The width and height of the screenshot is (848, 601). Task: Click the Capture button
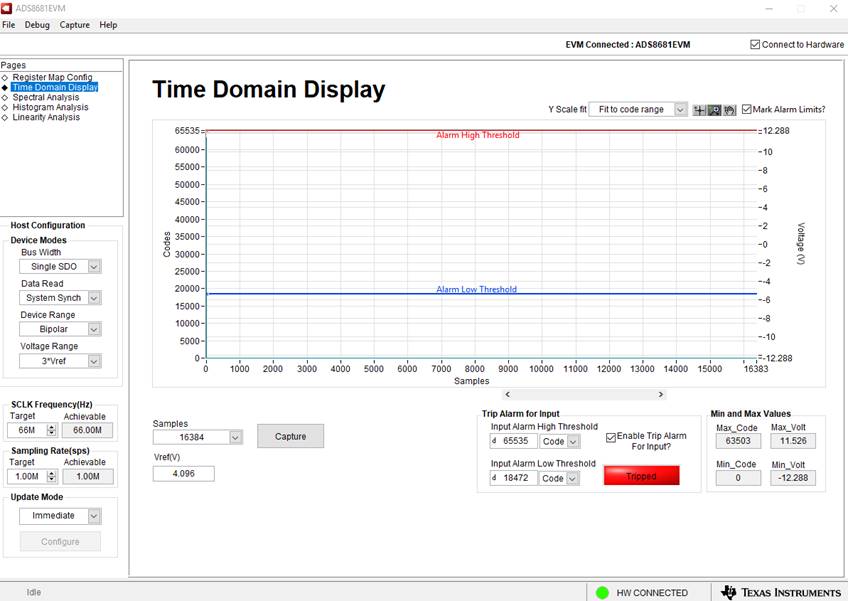click(290, 436)
